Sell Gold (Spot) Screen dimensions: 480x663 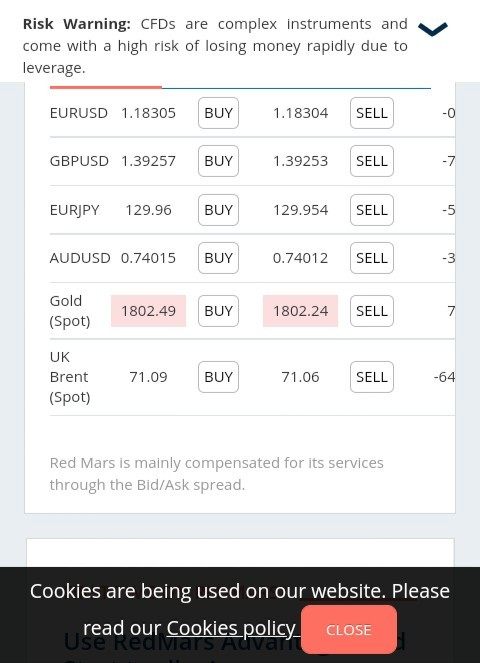[372, 311]
